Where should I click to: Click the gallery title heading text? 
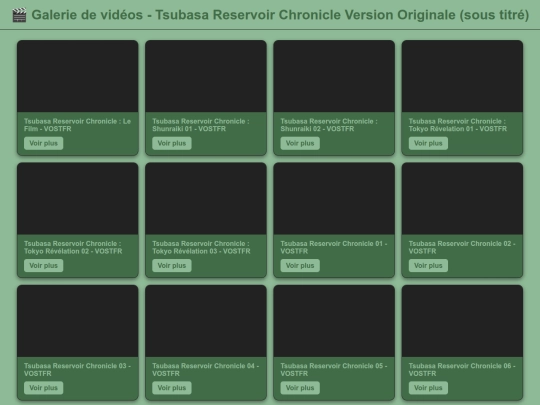[280, 15]
